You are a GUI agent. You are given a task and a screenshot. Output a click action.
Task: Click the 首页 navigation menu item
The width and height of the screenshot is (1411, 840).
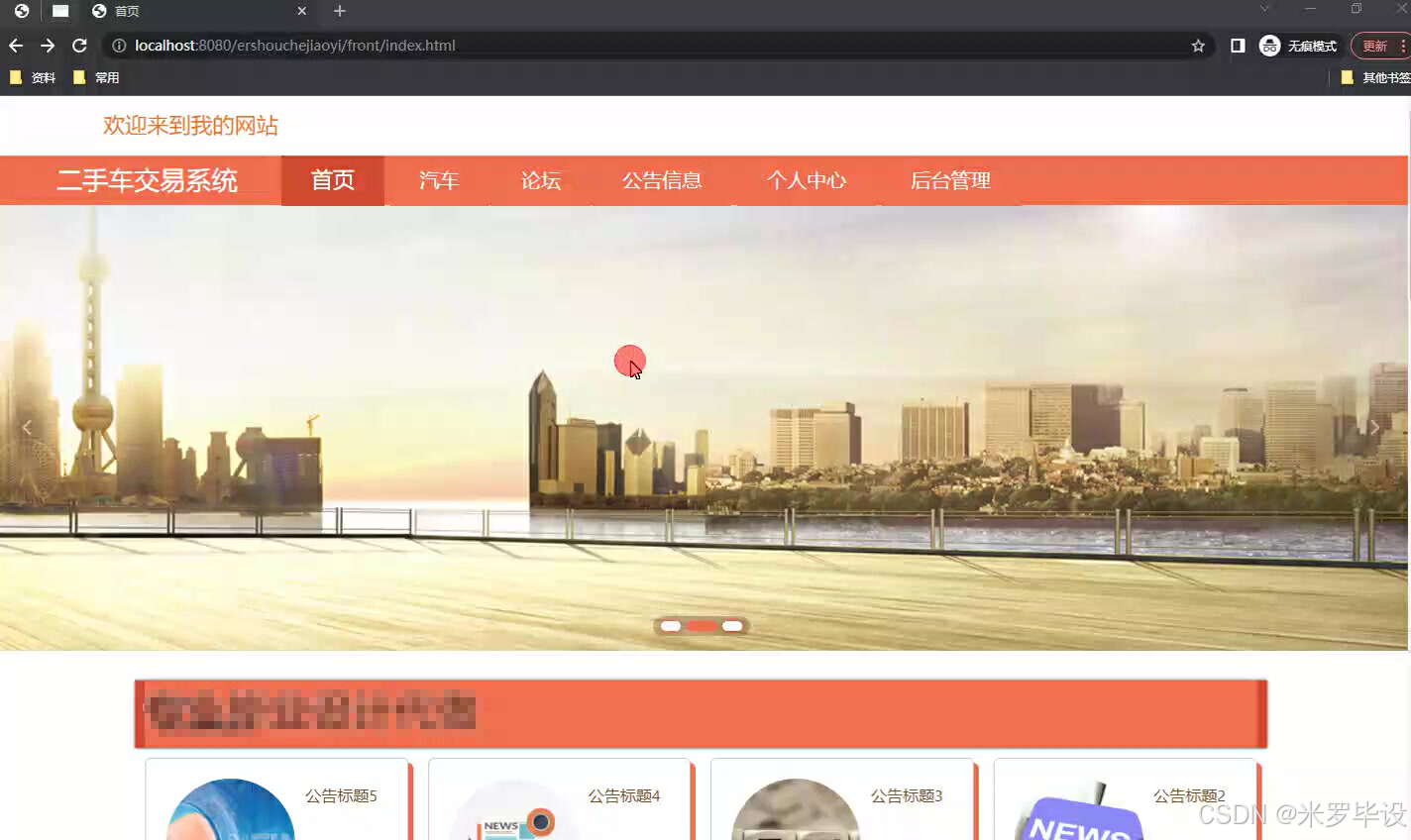point(333,180)
